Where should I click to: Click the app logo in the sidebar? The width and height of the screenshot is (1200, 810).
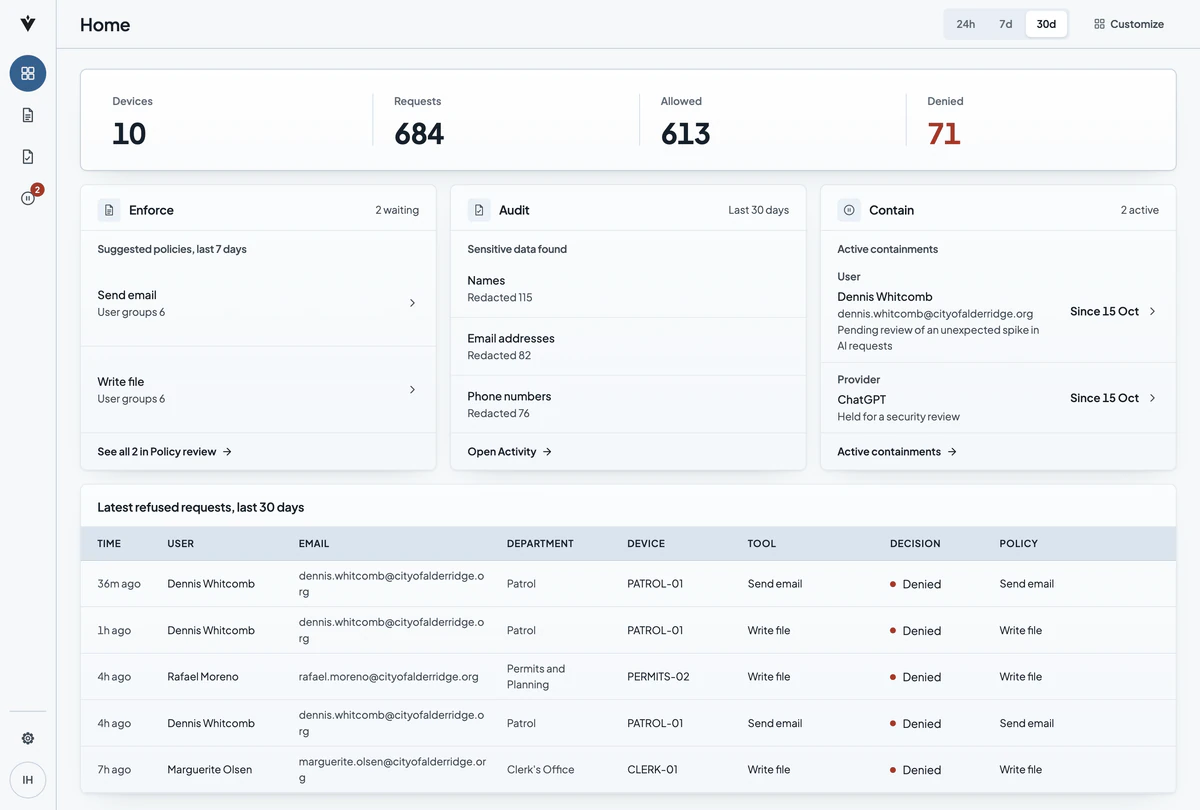coord(28,24)
